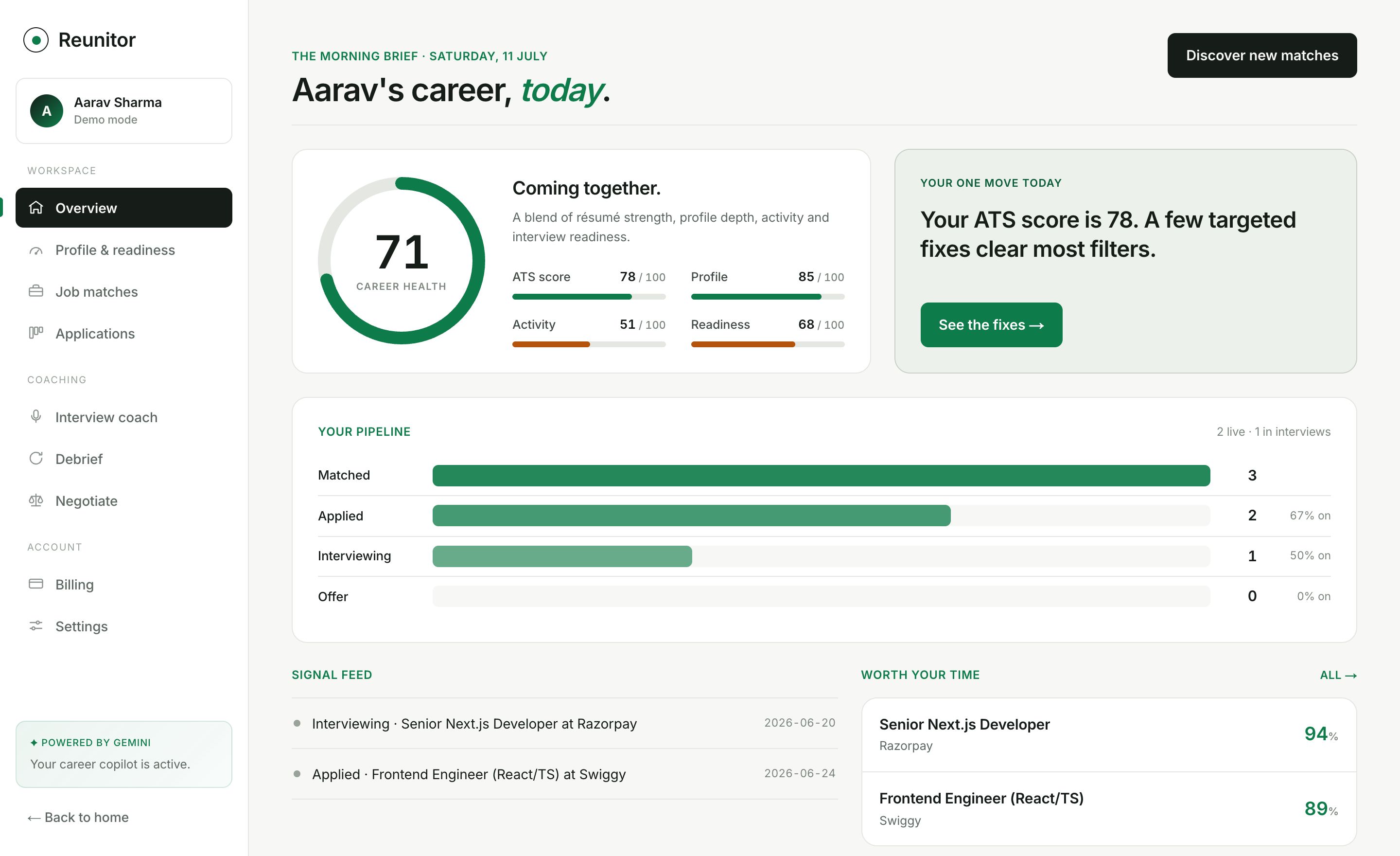Click the Profile progress bar
The width and height of the screenshot is (1400, 856).
click(x=768, y=297)
